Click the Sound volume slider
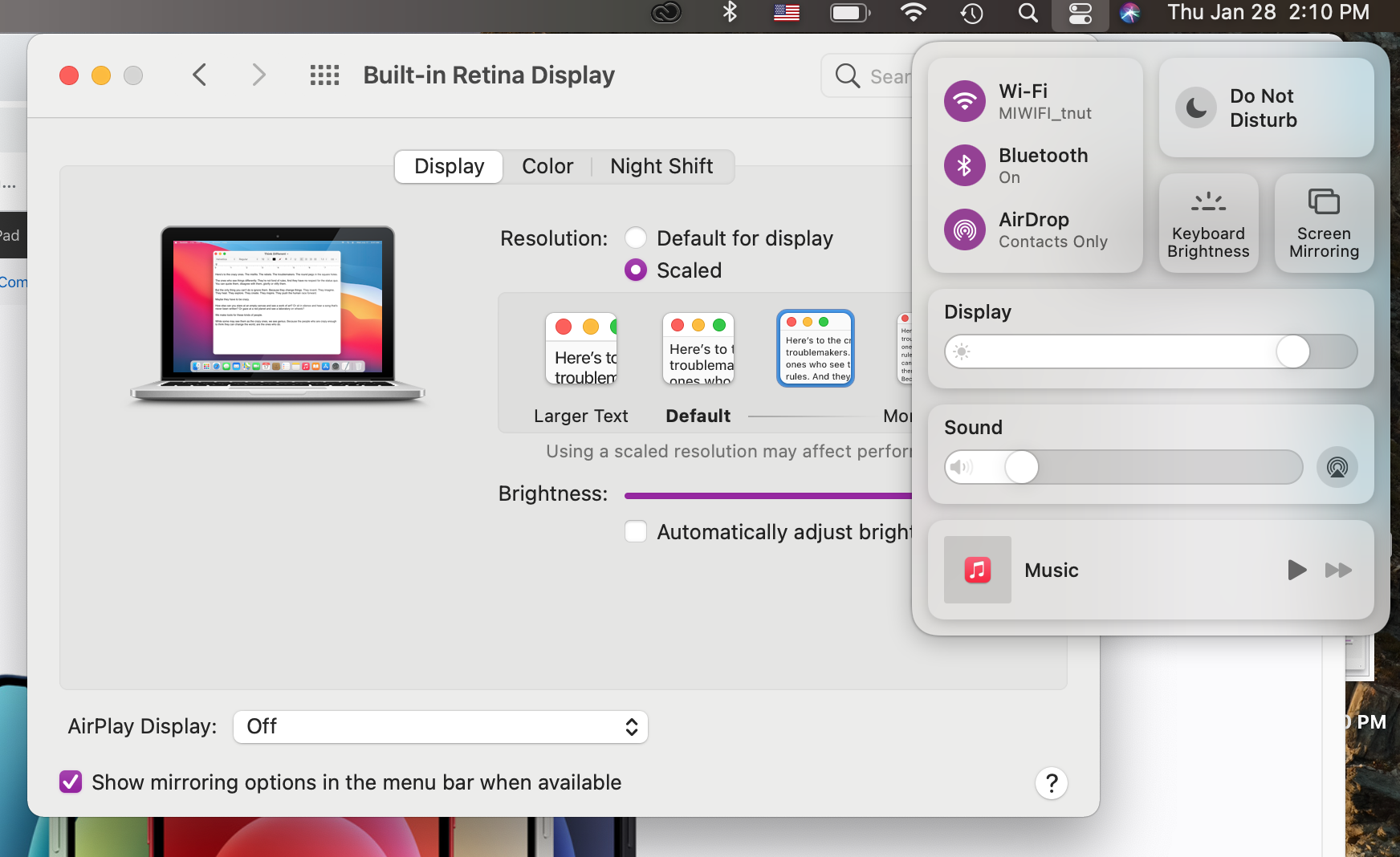 coord(1123,467)
